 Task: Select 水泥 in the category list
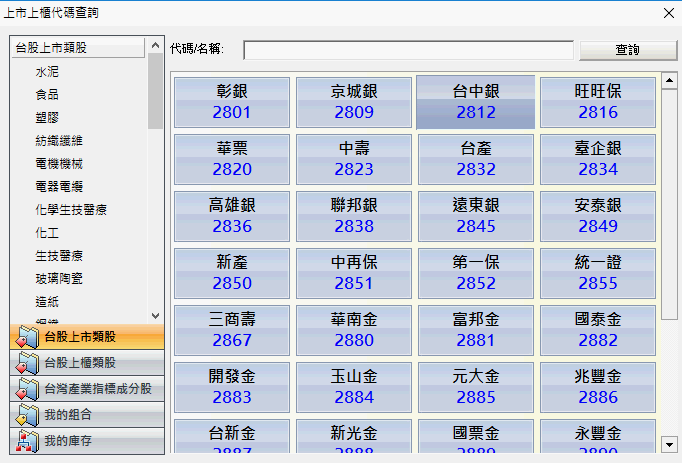pos(47,72)
